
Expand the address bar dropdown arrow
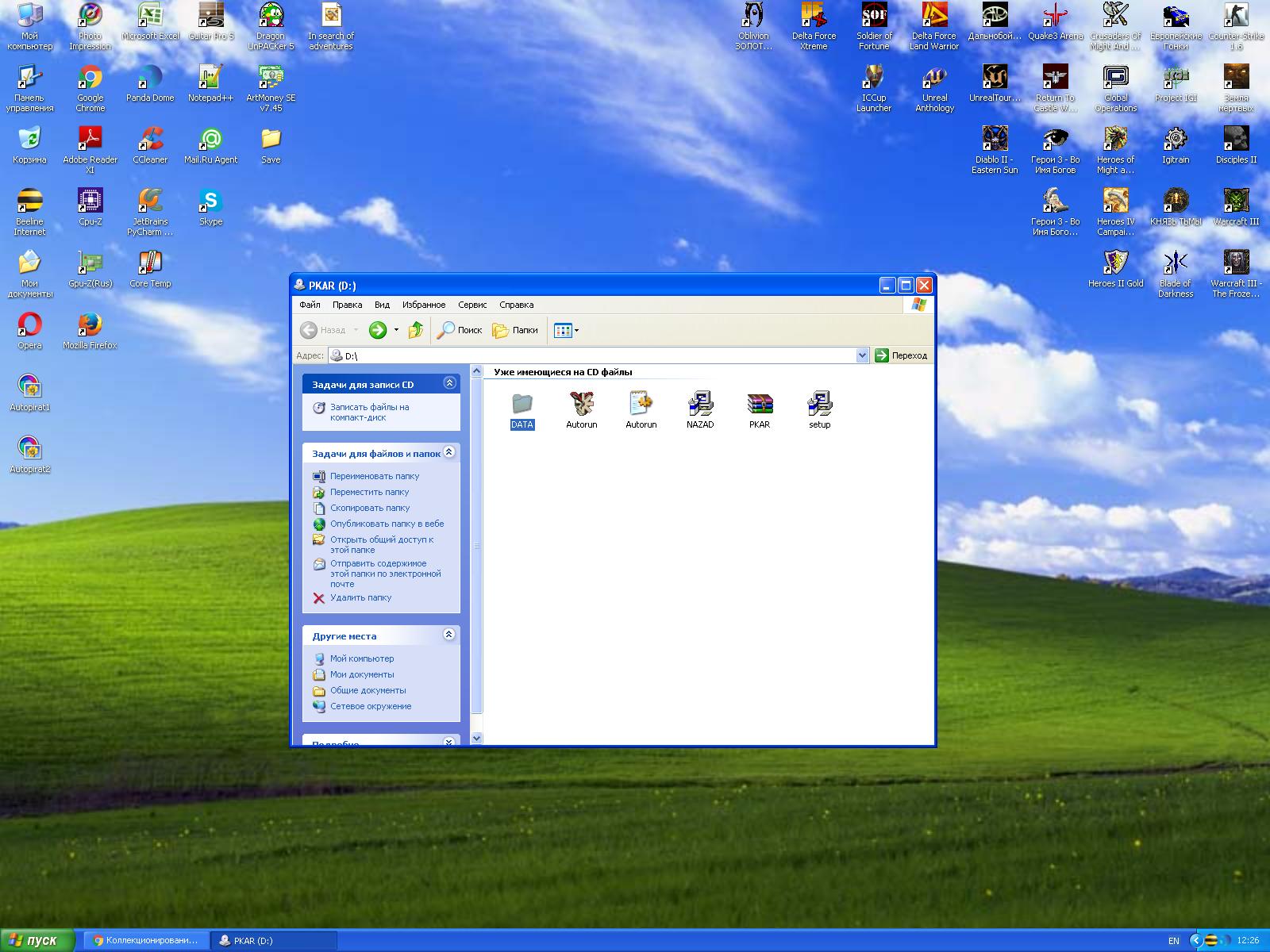(863, 355)
